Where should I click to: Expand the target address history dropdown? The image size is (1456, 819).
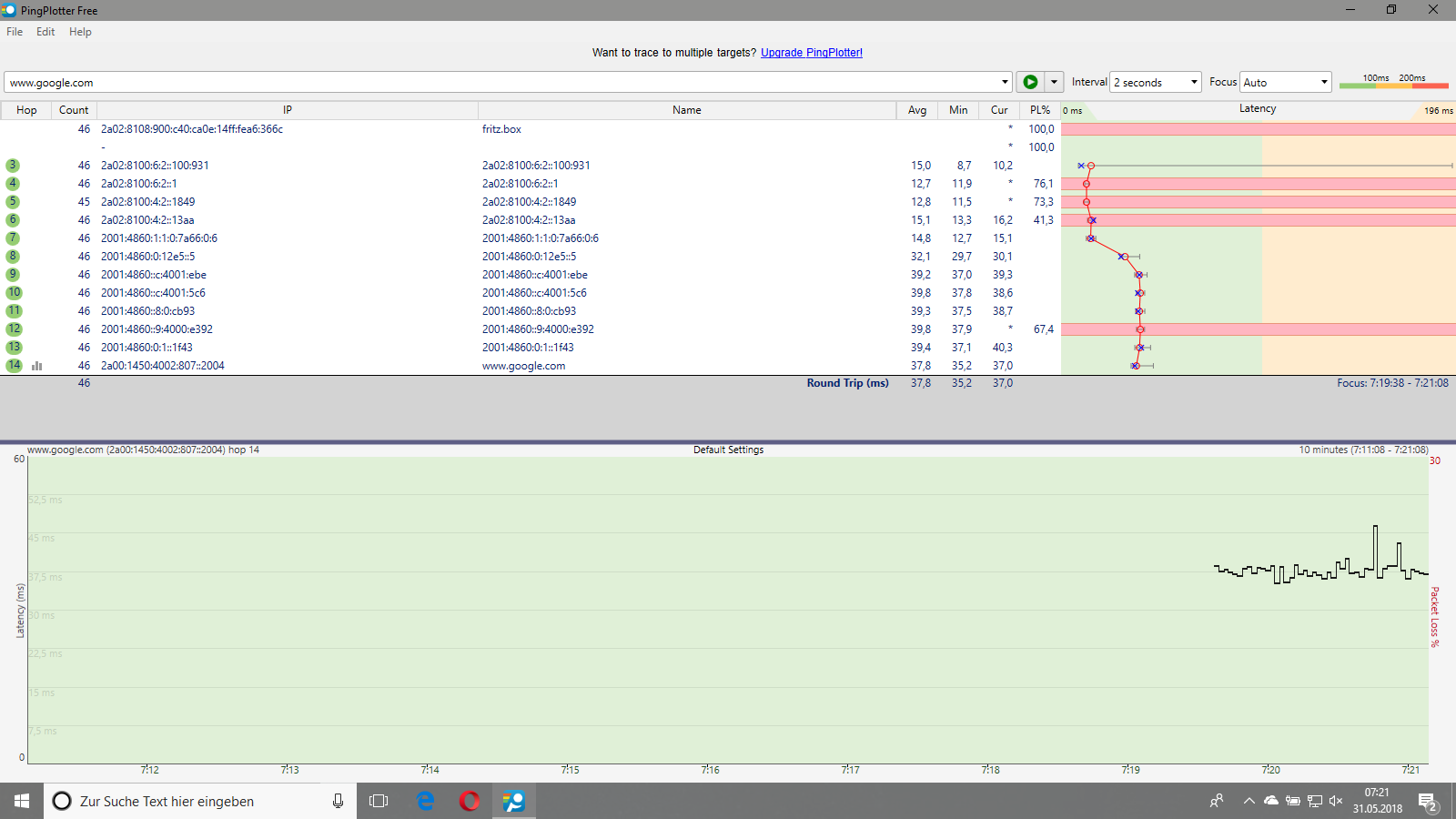(x=1005, y=82)
